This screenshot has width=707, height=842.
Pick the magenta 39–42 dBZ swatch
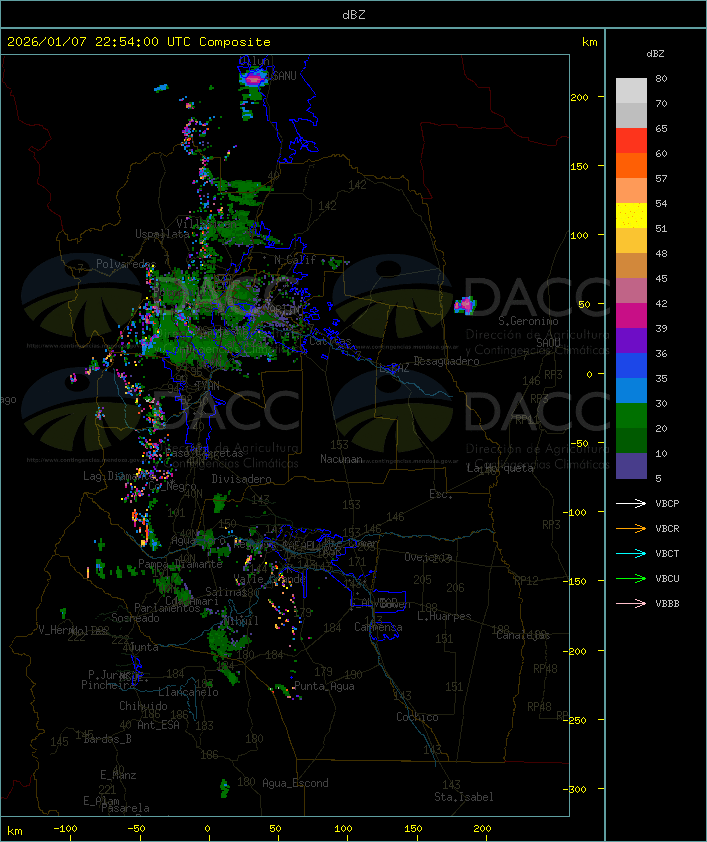click(631, 316)
